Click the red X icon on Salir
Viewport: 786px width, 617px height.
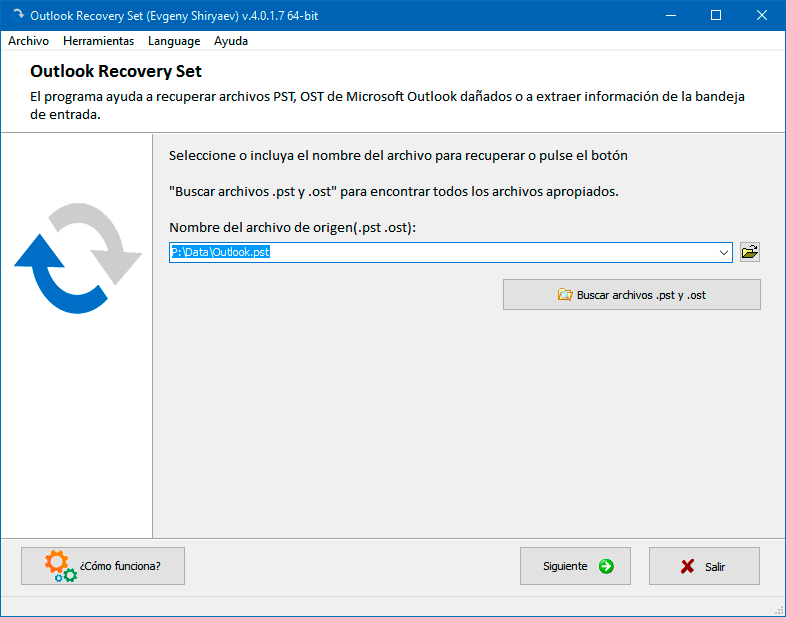[x=687, y=566]
